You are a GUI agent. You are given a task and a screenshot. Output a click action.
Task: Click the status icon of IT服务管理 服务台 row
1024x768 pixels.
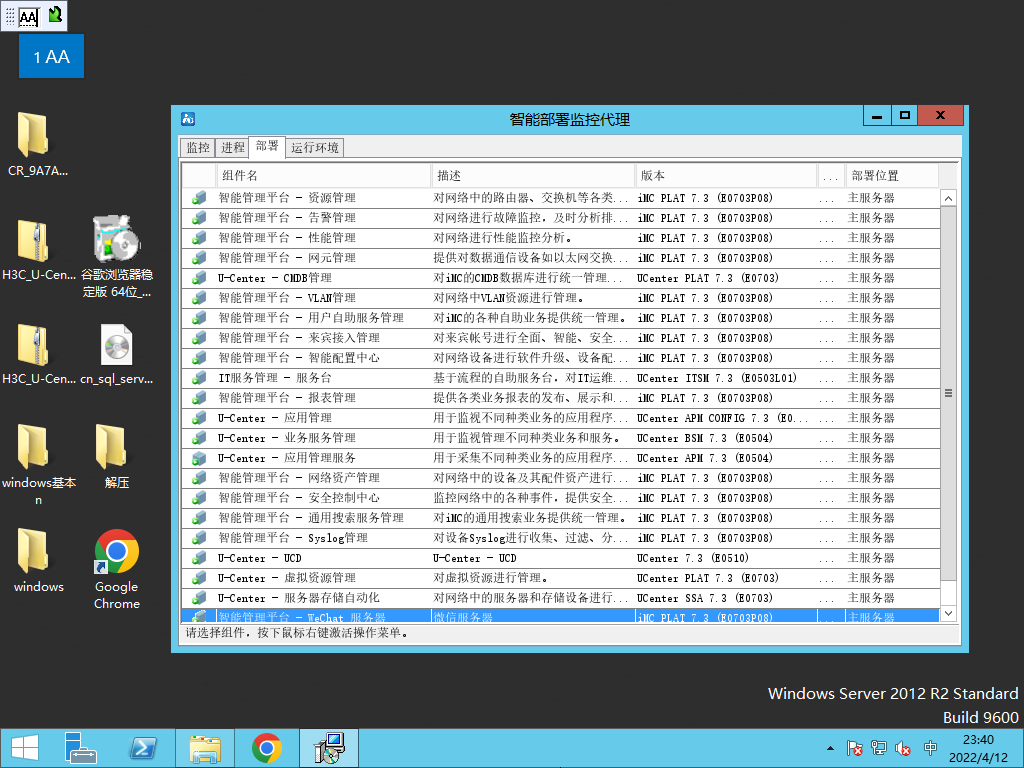(x=199, y=378)
